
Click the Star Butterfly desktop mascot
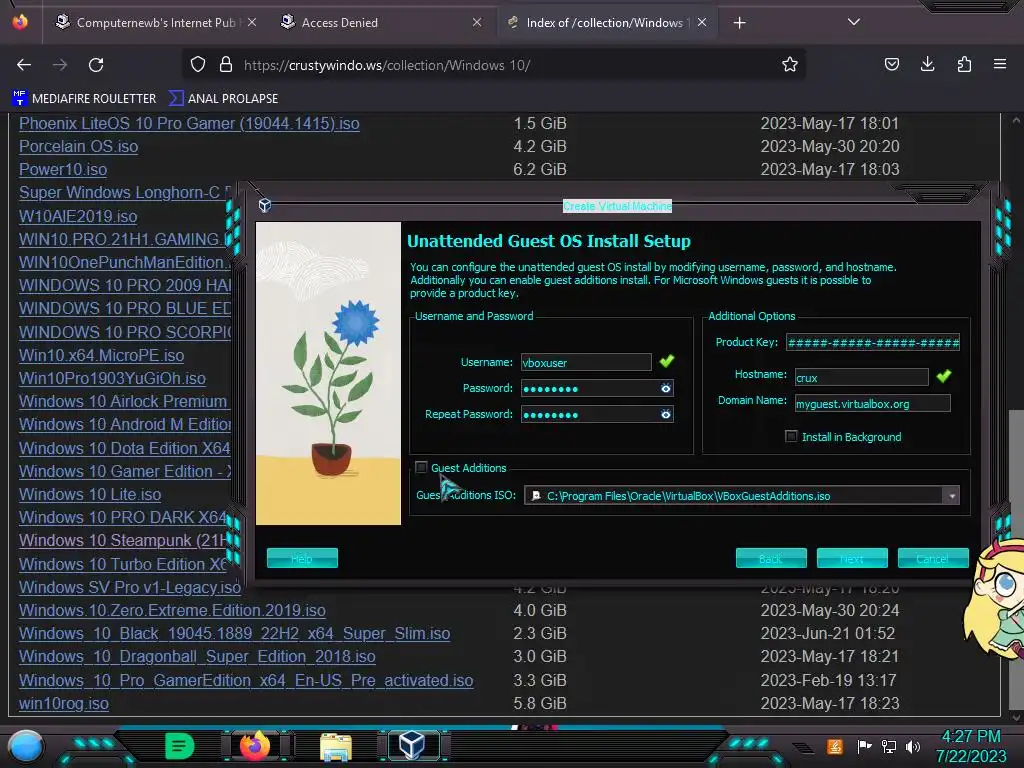tap(994, 598)
